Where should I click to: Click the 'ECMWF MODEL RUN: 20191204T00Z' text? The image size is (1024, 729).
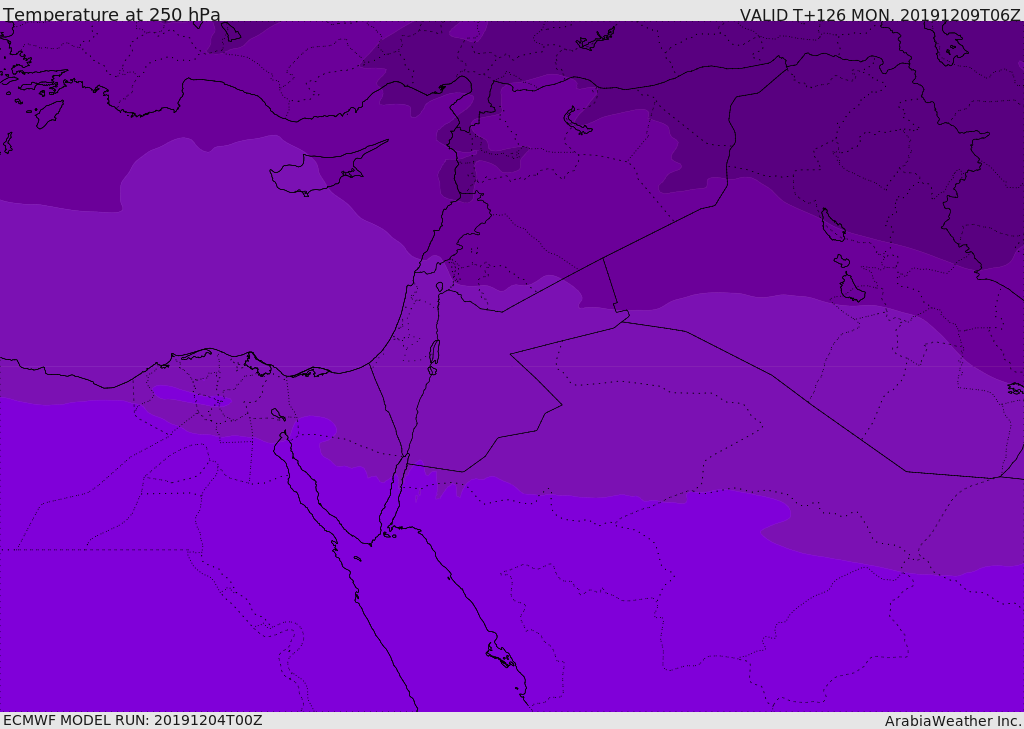click(x=133, y=720)
